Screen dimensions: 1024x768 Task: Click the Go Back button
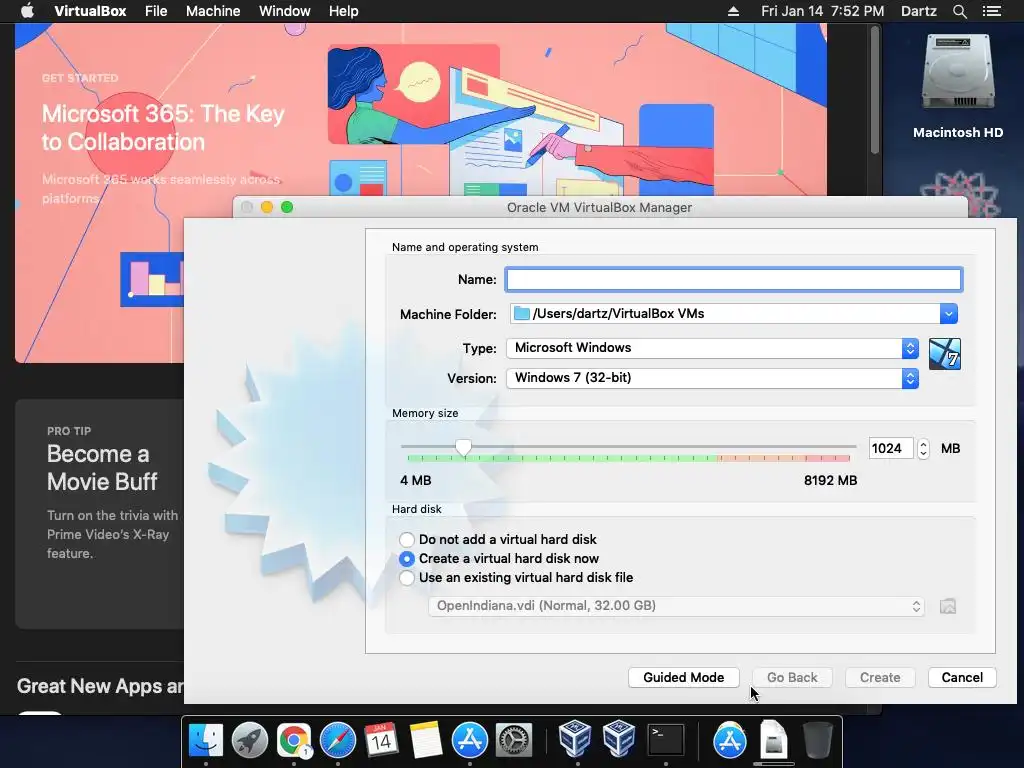792,678
